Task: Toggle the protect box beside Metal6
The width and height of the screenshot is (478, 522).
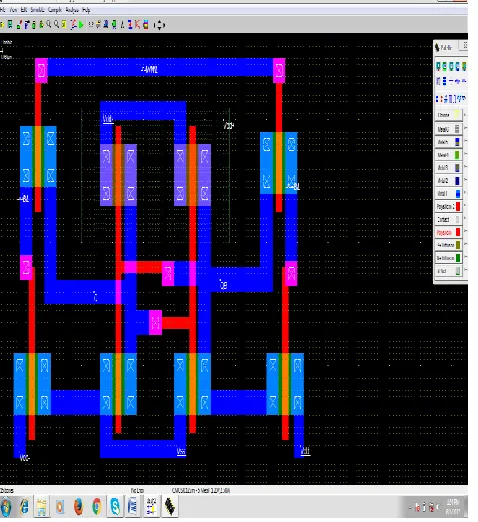Action: click(x=465, y=128)
